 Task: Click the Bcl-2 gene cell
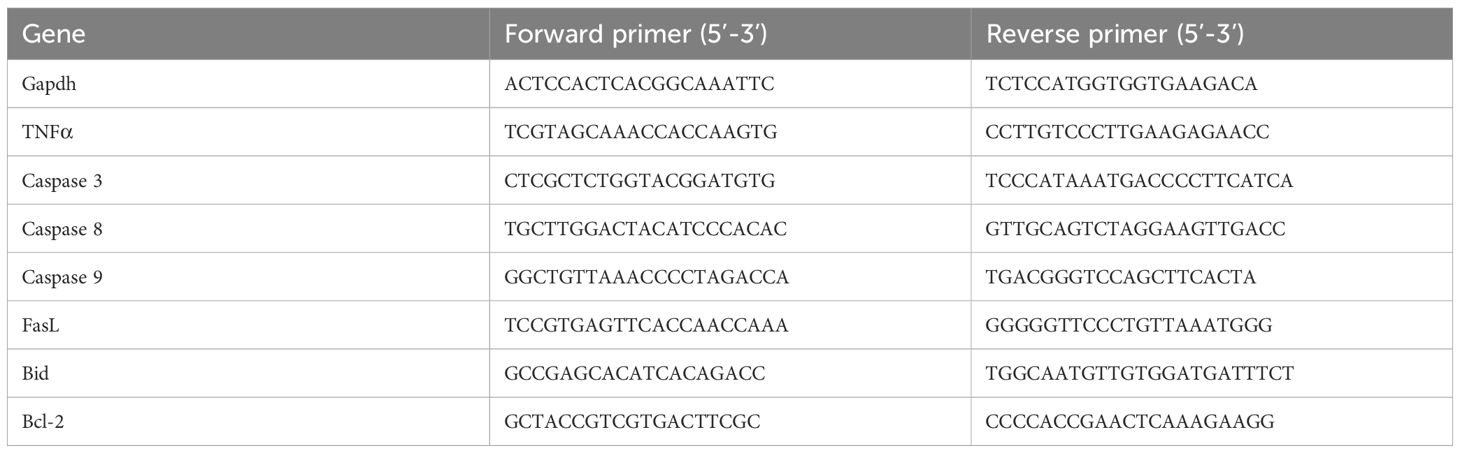(44, 422)
